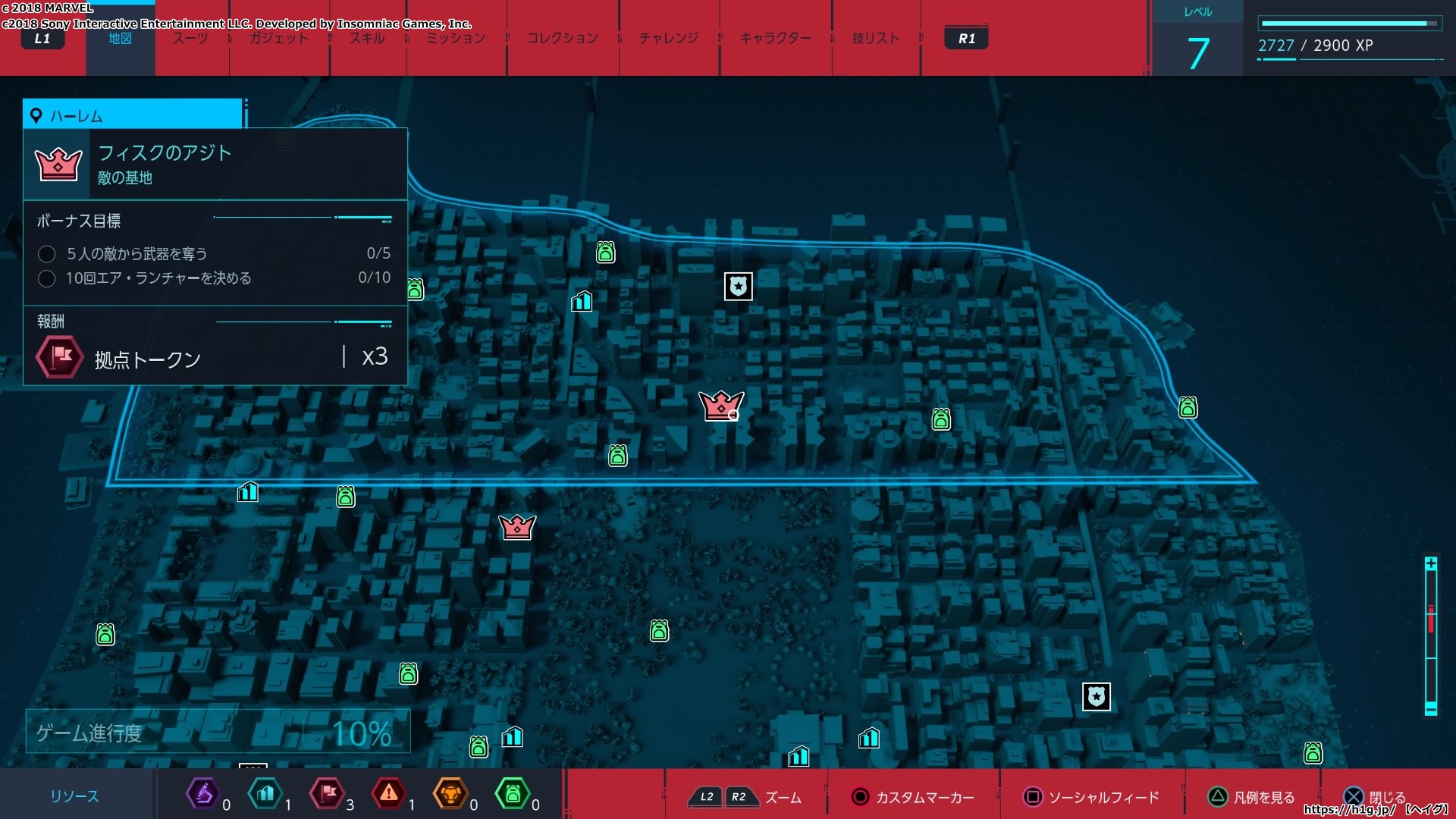Click the level 7 indicator
1456x819 pixels.
pyautogui.click(x=1198, y=55)
